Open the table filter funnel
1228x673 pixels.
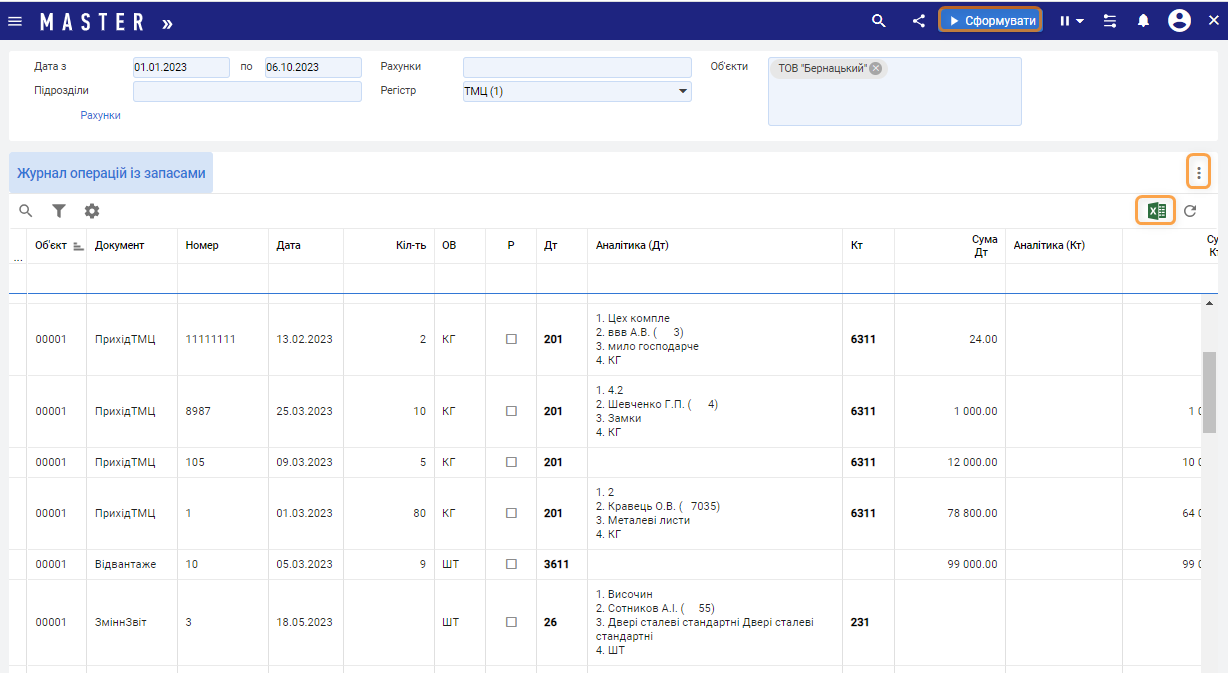click(59, 211)
